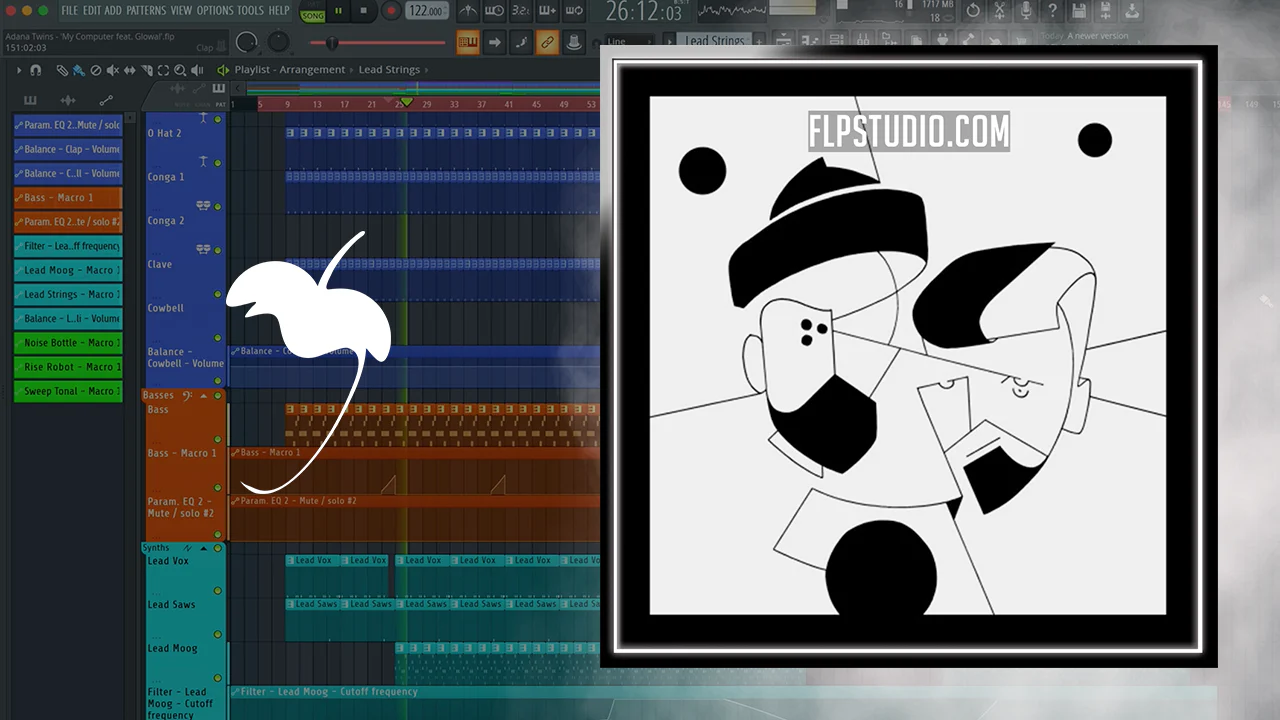This screenshot has height=720, width=1280.
Task: Select the Slice tool in playlist toolbar
Action: [x=146, y=70]
